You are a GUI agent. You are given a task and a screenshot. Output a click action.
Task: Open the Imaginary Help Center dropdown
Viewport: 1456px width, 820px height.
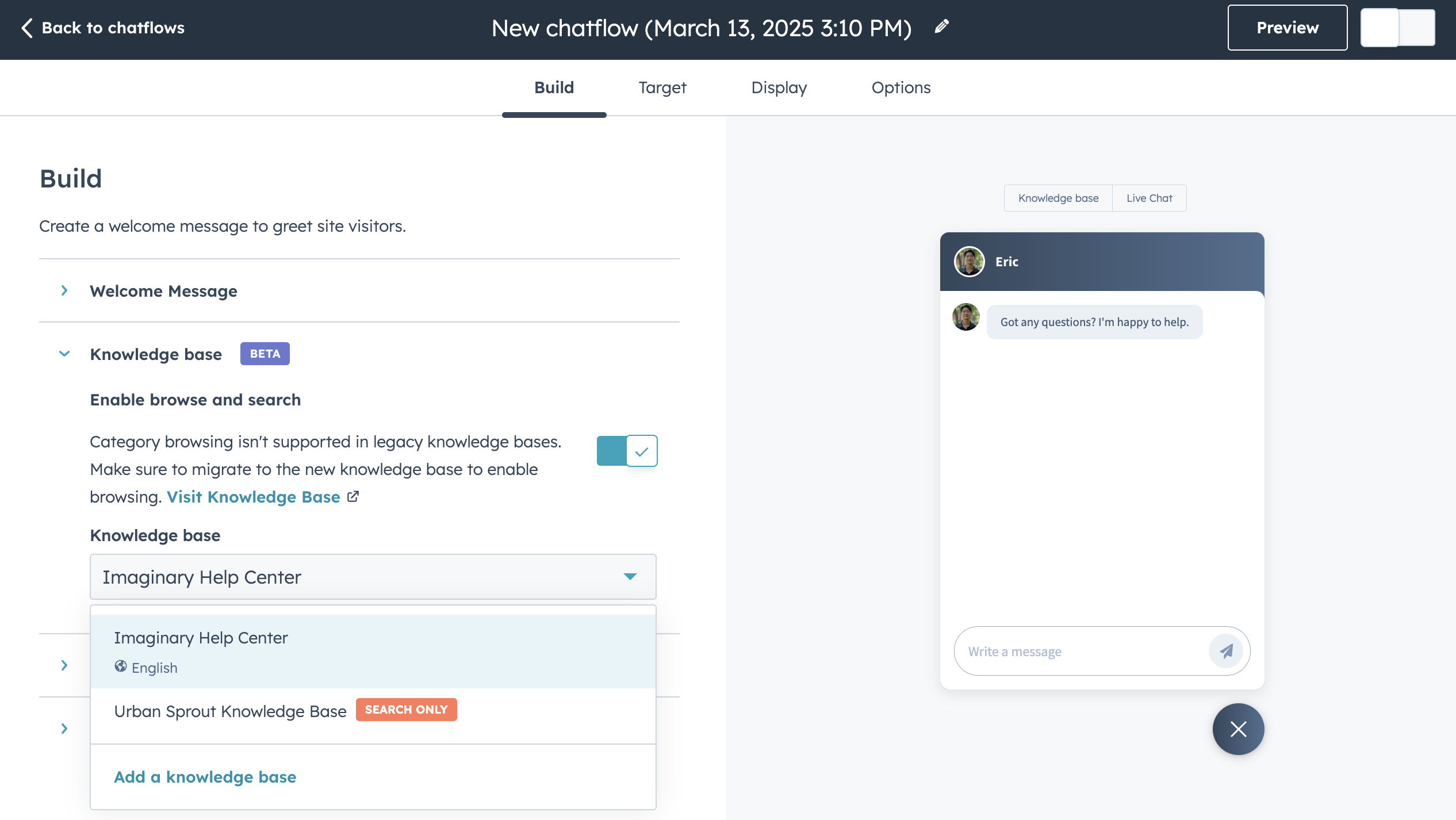373,577
